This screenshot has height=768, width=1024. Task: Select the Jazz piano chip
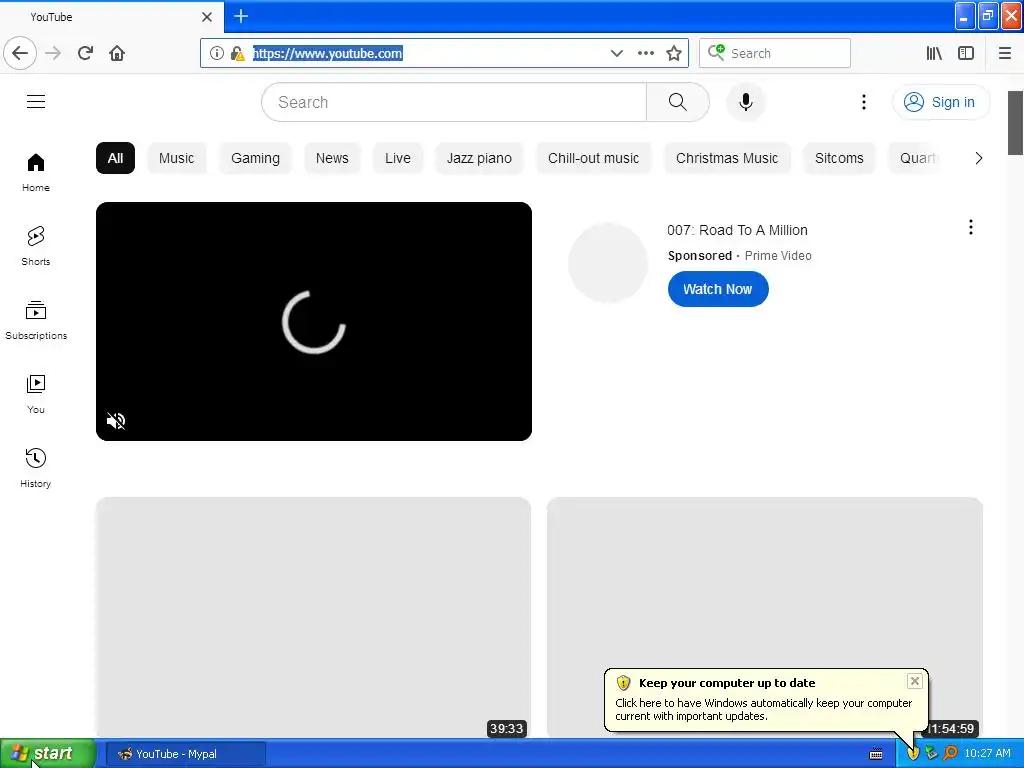479,158
